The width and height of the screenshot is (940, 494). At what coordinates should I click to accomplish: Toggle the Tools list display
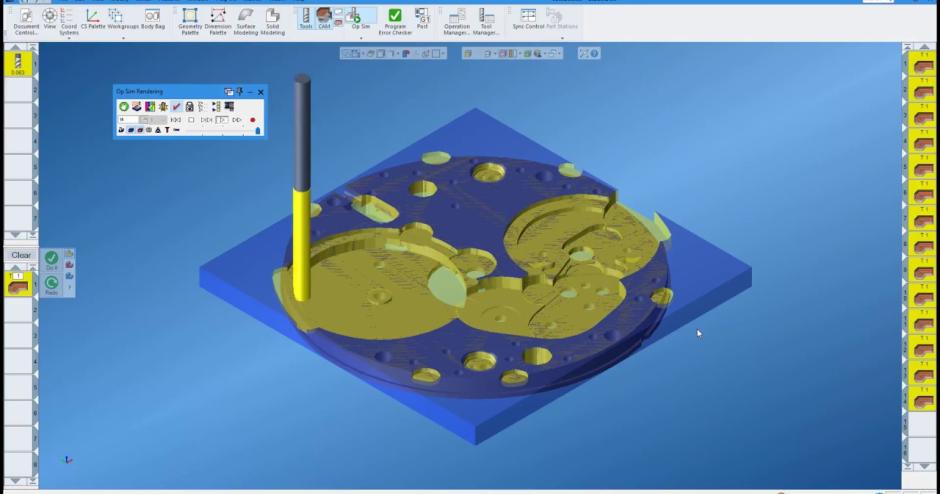(x=305, y=17)
